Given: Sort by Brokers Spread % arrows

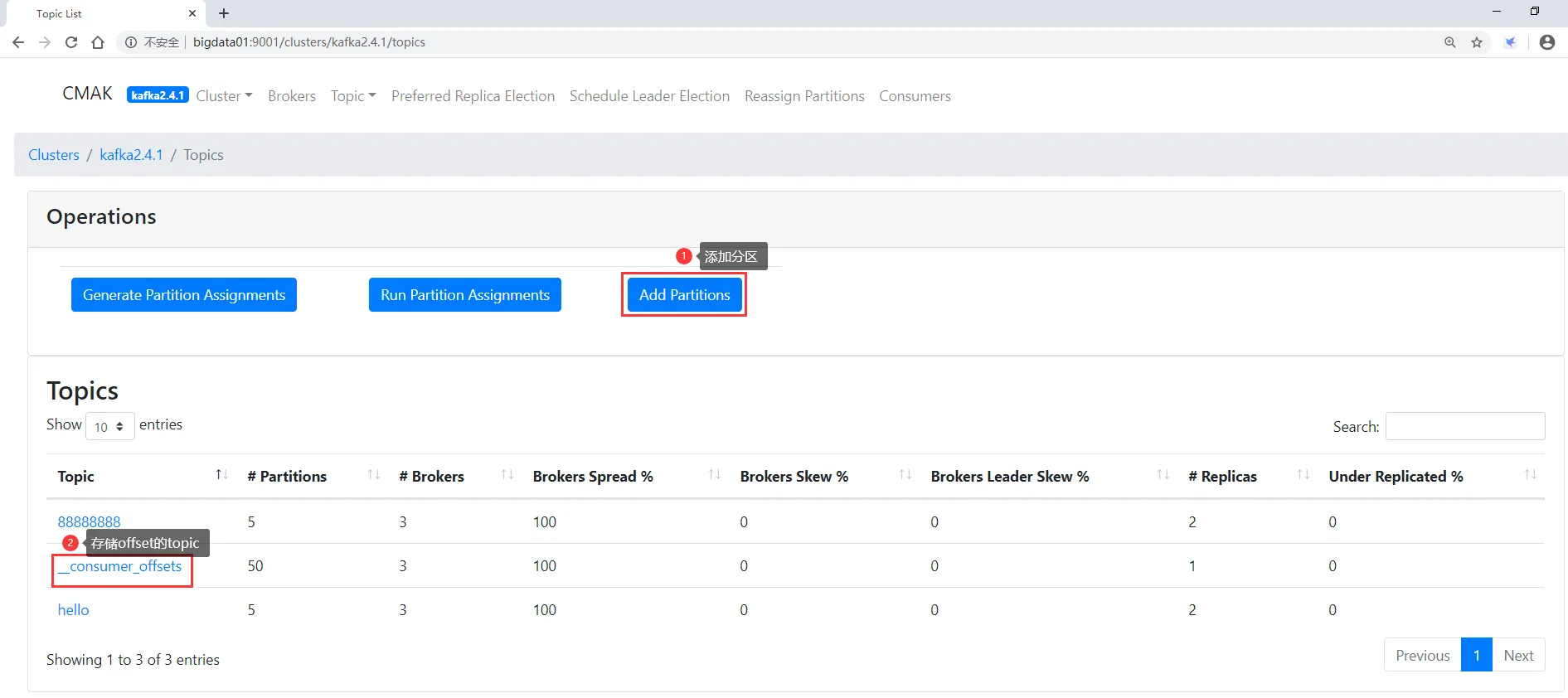Looking at the screenshot, I should pyautogui.click(x=715, y=475).
